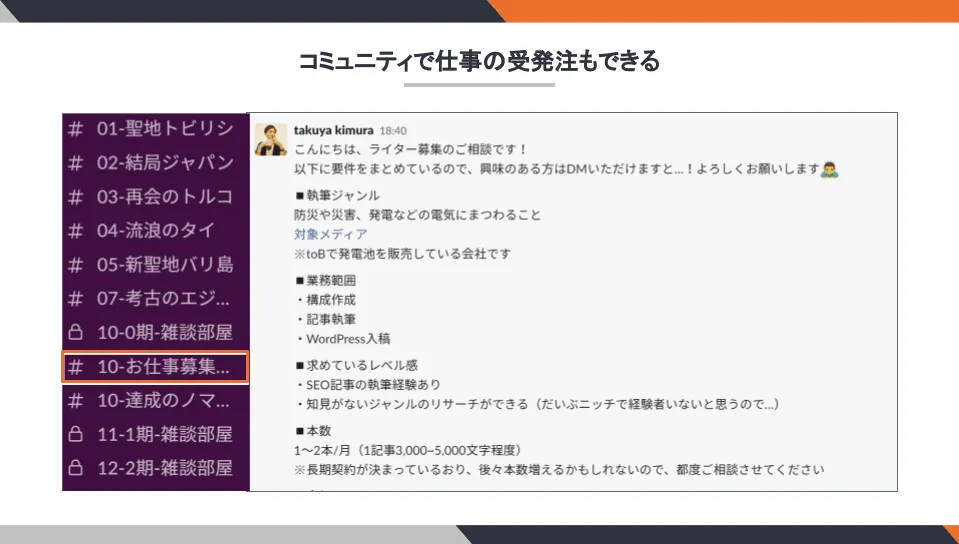Go to the 04-流浪のタイ channel
The height and width of the screenshot is (544, 959).
click(155, 231)
